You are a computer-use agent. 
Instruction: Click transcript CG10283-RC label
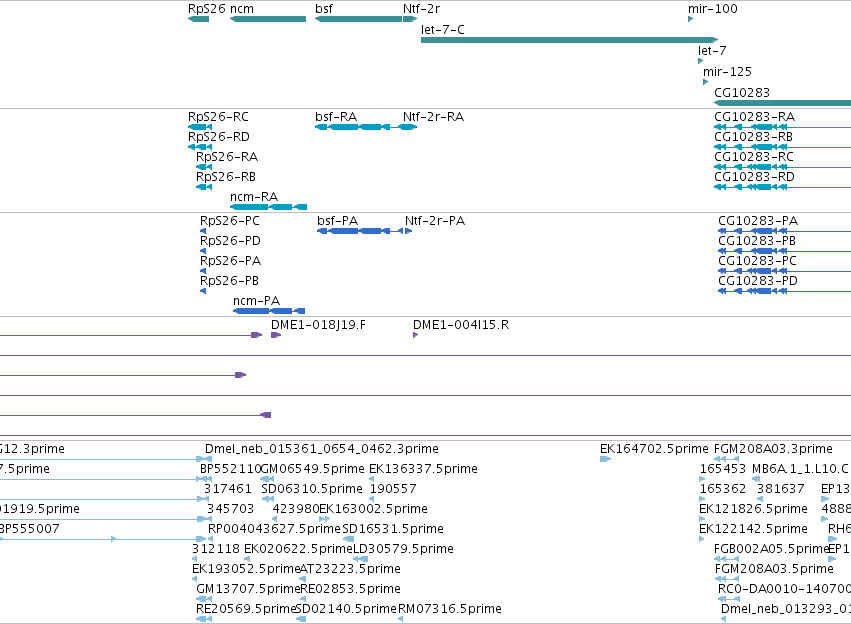tap(754, 157)
